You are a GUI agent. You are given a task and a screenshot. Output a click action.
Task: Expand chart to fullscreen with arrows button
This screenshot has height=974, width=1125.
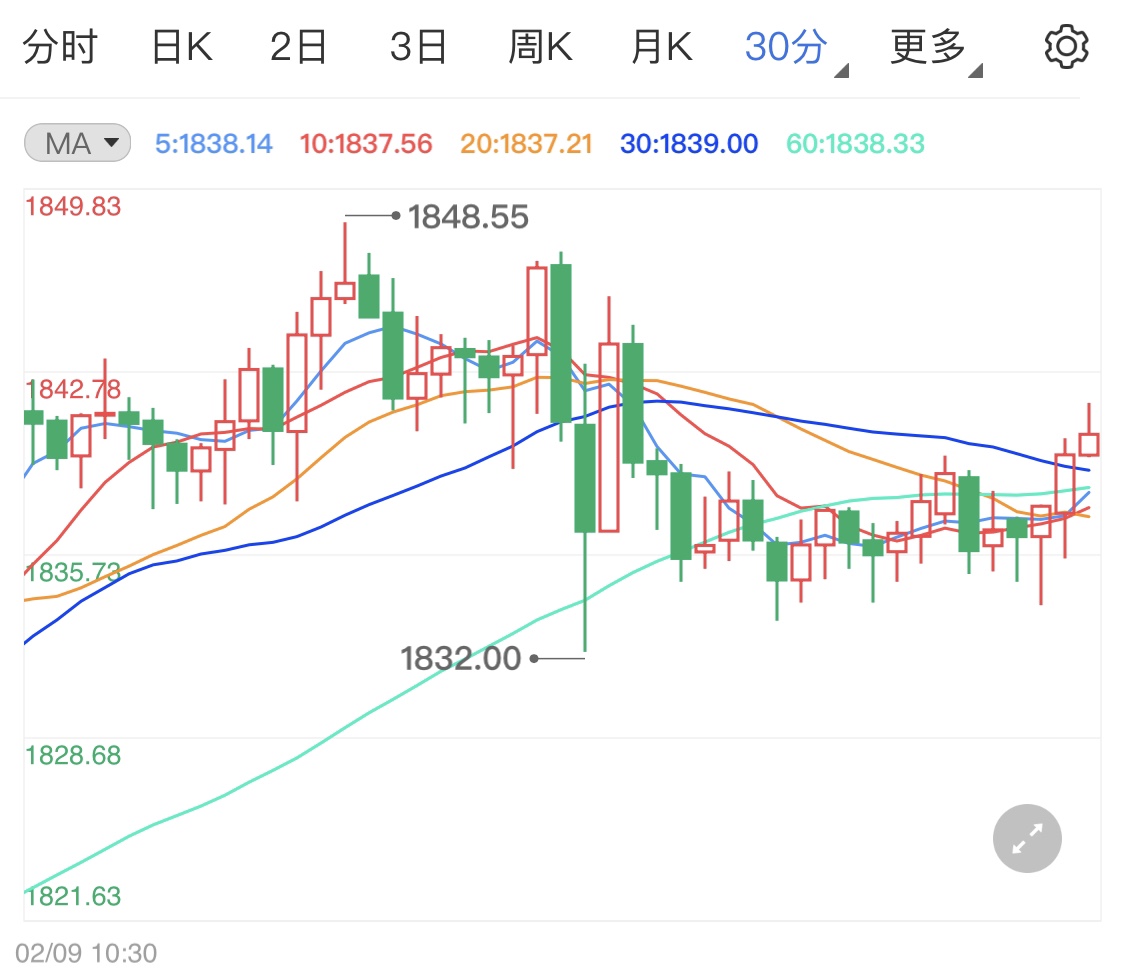pos(1027,838)
